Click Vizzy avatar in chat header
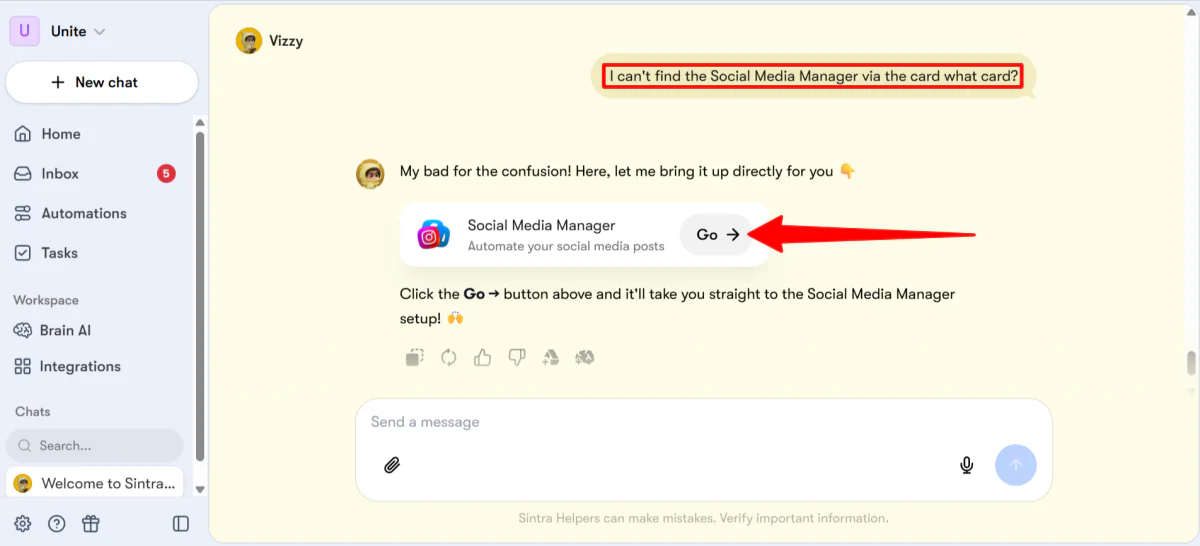1200x546 pixels. (249, 41)
